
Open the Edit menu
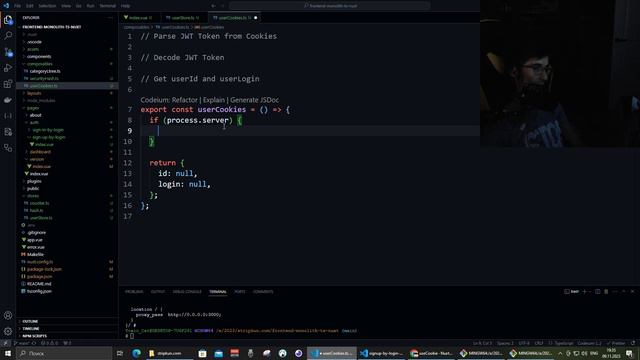pyautogui.click(x=30, y=6)
